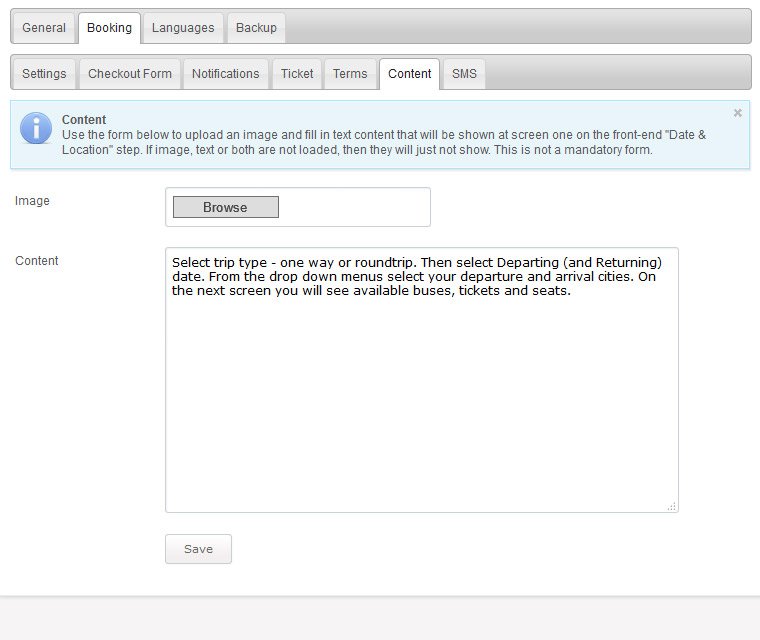Open the General tab
This screenshot has width=760, height=640.
click(x=44, y=28)
